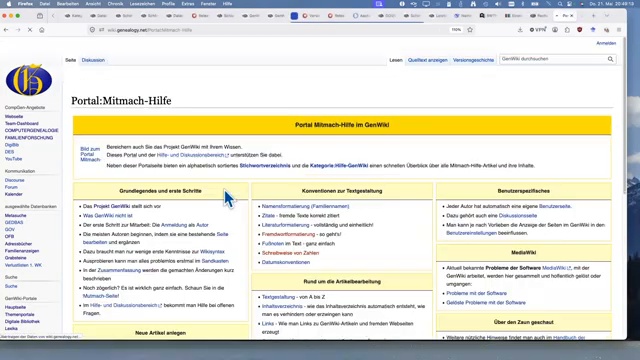Open macOS Spotlight search
Viewport: 640px width, 360px height.
(560, 4)
